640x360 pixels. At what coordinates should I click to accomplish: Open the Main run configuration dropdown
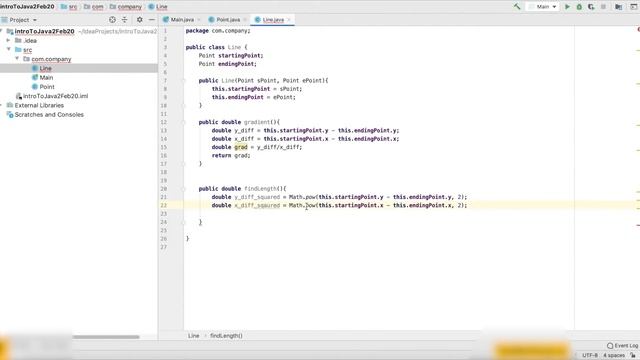[x=542, y=7]
